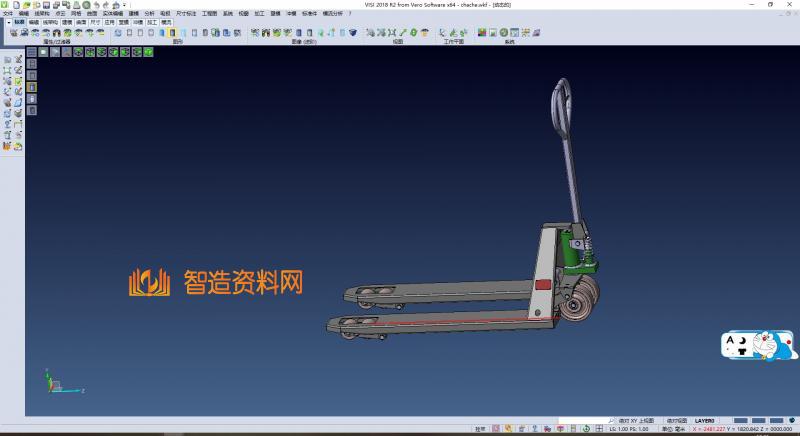Click the Save floppy disk icon
Viewport: 800px width, 436px height.
coord(46,5)
